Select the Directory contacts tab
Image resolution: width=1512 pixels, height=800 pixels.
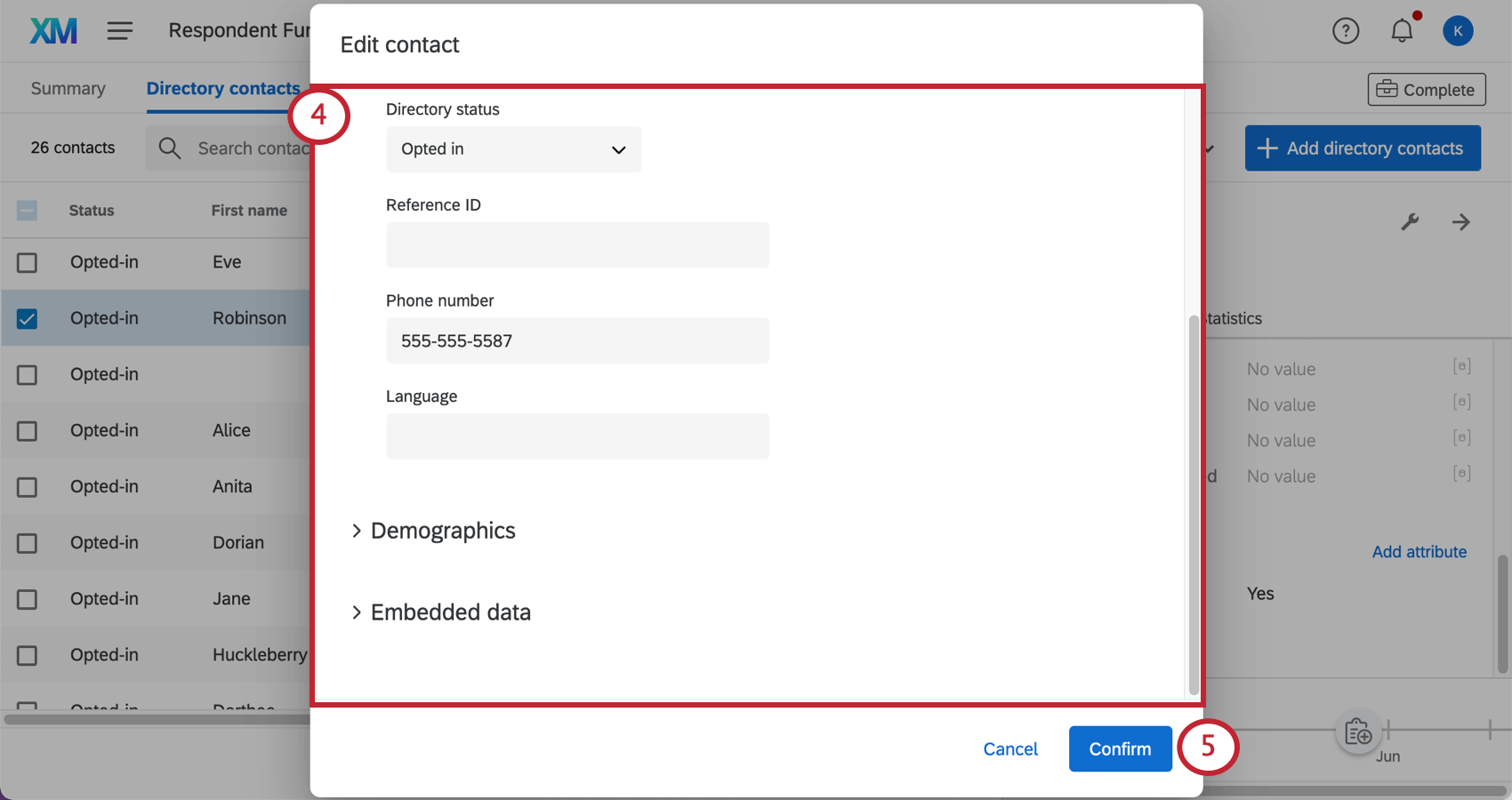223,88
